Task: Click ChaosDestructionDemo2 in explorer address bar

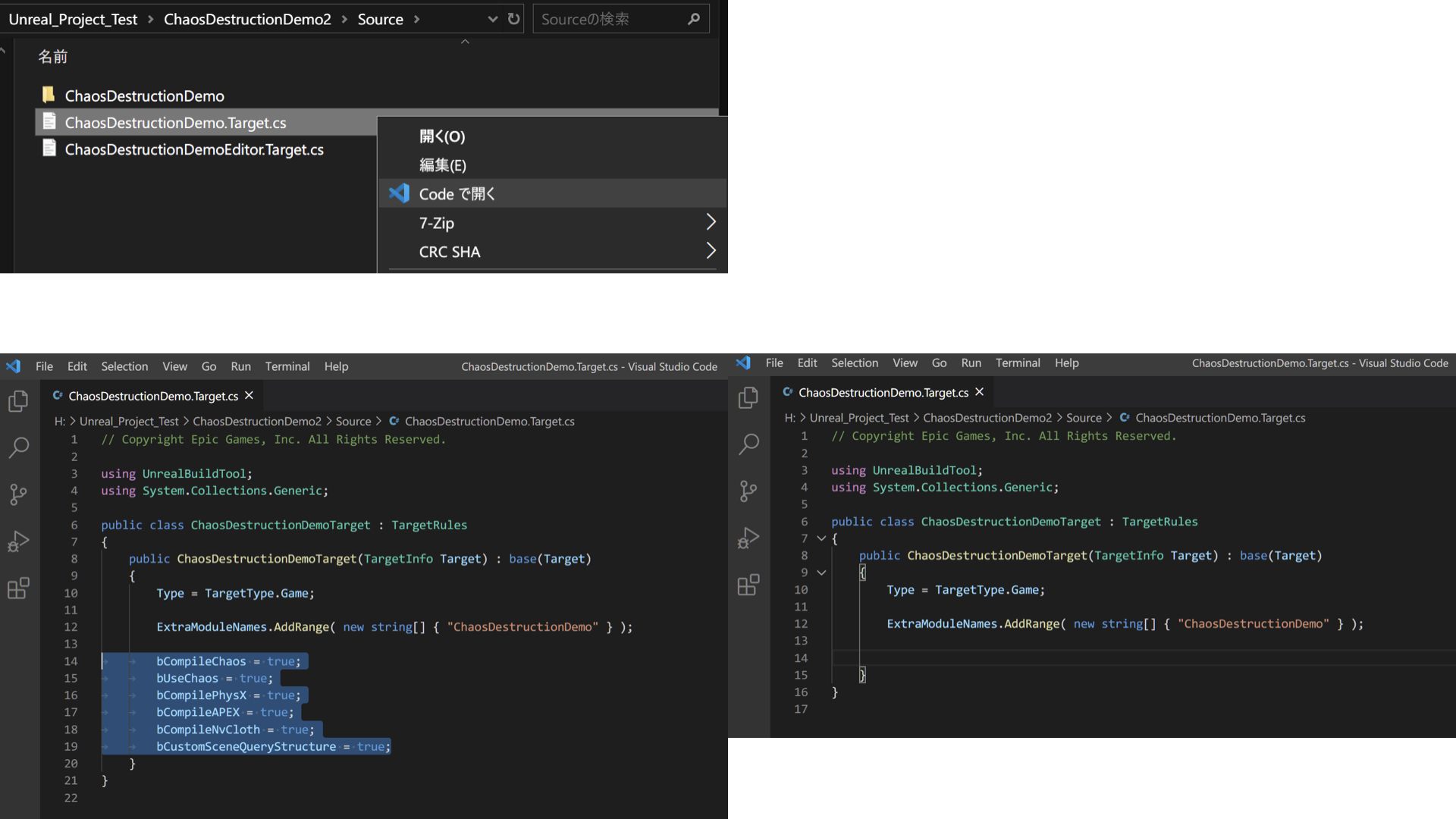Action: tap(247, 20)
